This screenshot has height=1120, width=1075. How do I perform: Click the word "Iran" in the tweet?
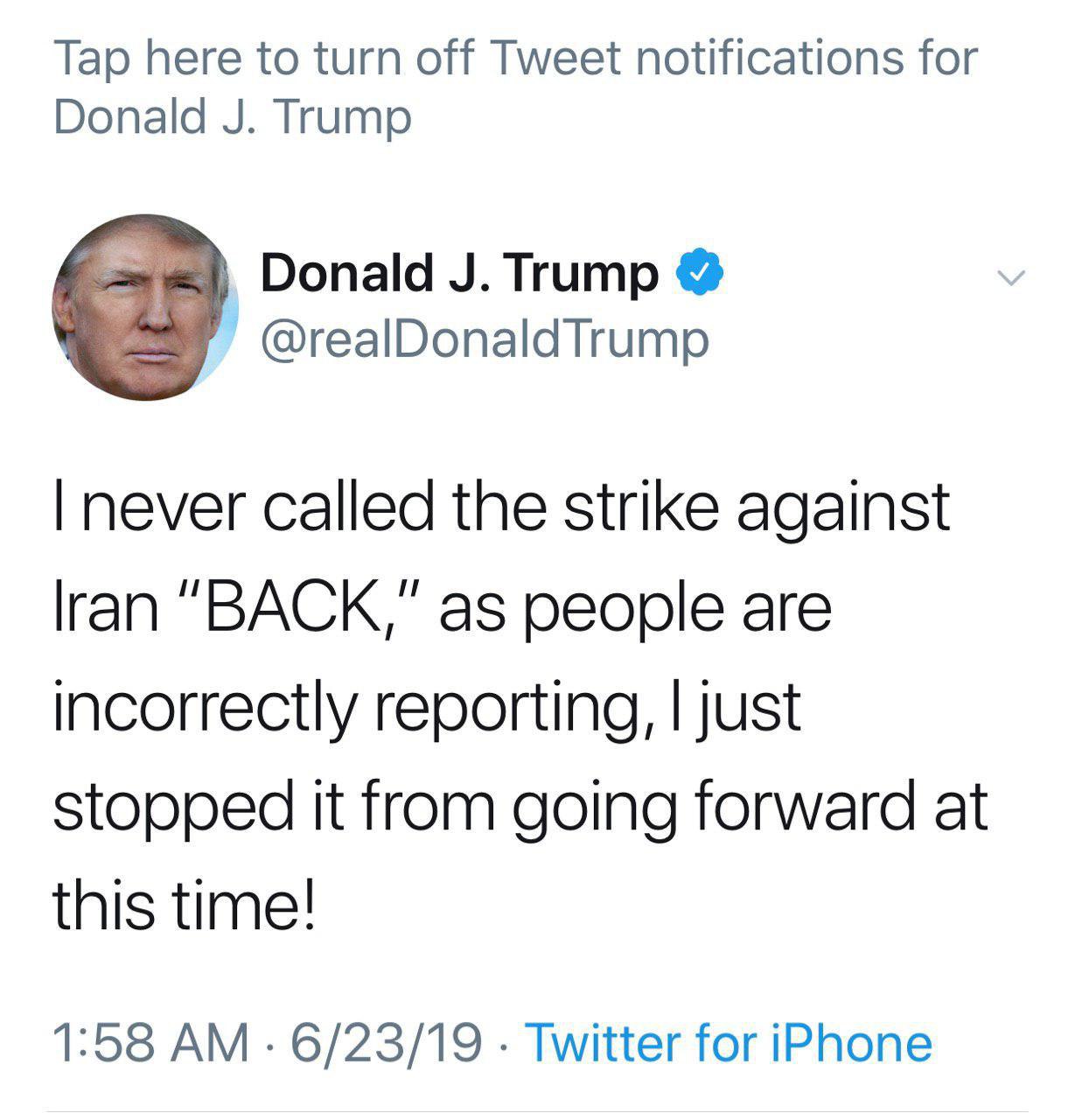106,606
